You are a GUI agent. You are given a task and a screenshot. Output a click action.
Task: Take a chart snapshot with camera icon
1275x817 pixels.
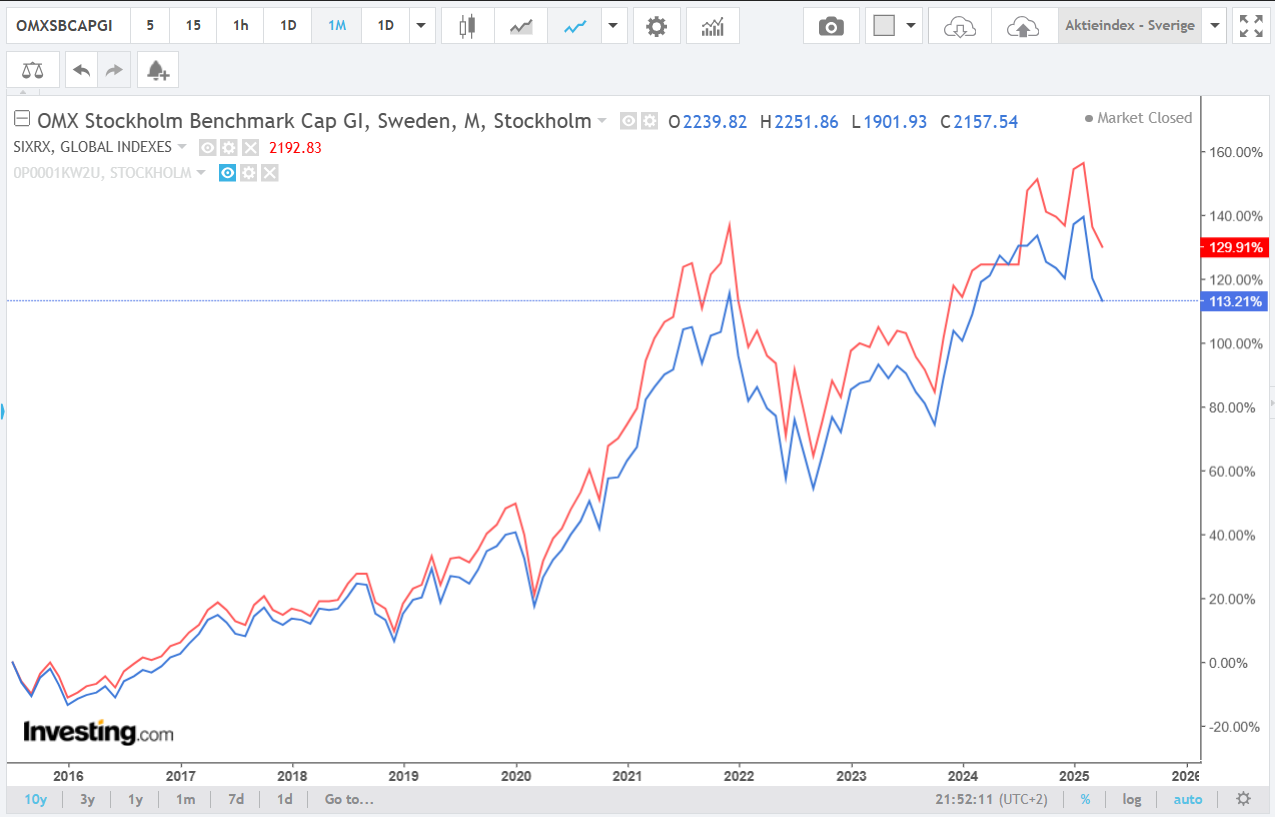(x=831, y=27)
